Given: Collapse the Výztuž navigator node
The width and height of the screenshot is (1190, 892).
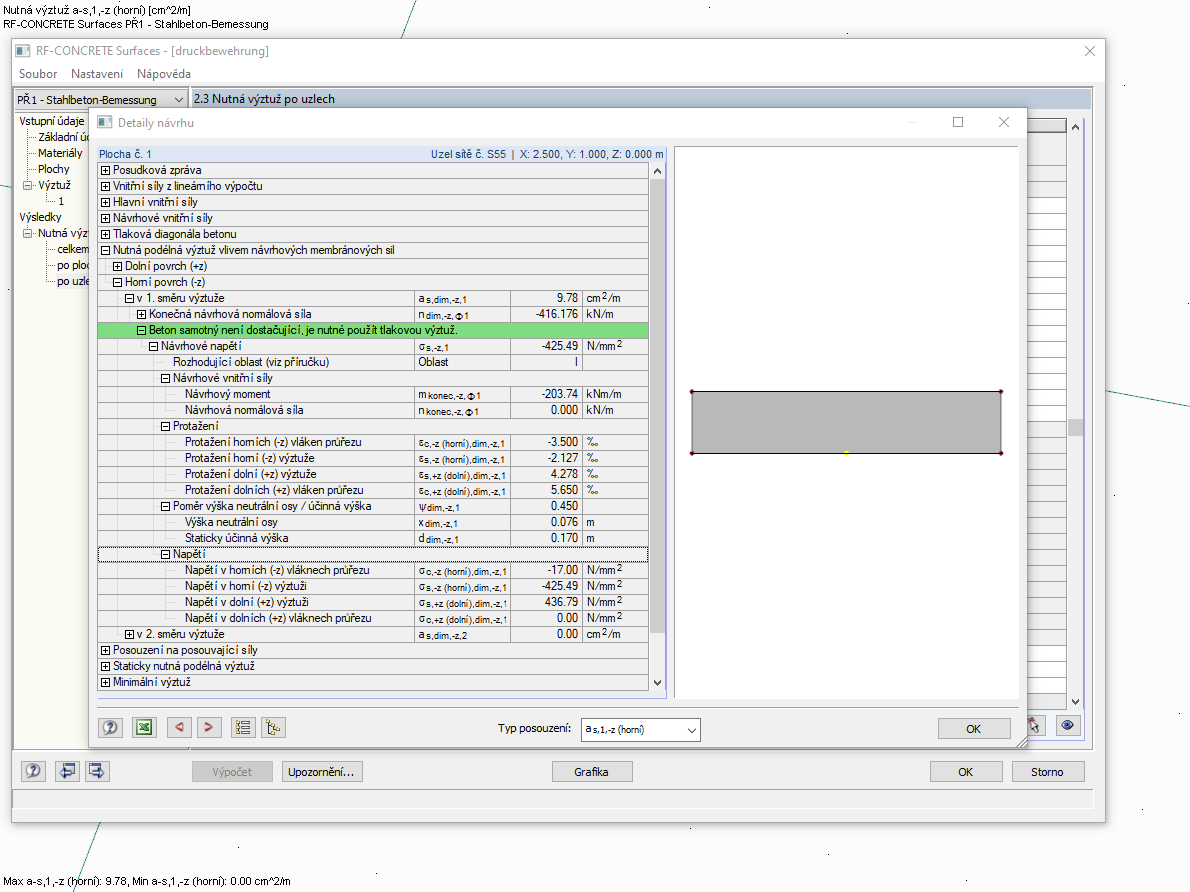Looking at the screenshot, I should pyautogui.click(x=27, y=184).
